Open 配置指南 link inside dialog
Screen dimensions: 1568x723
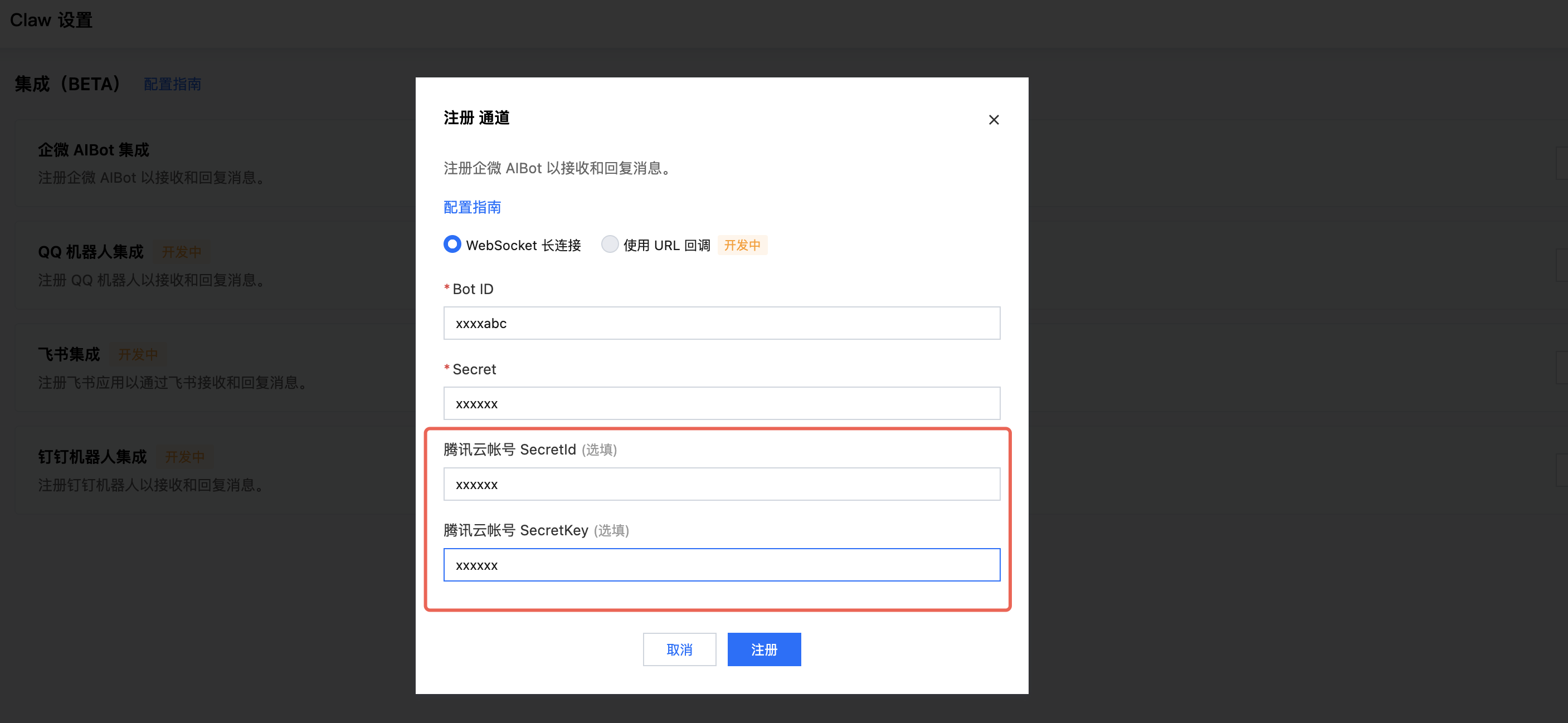(472, 207)
